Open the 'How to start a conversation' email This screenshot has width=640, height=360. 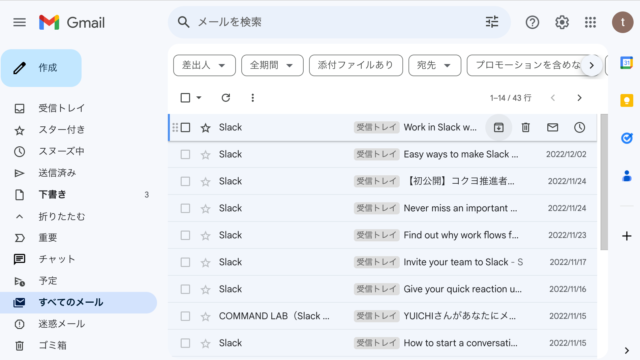(382, 343)
